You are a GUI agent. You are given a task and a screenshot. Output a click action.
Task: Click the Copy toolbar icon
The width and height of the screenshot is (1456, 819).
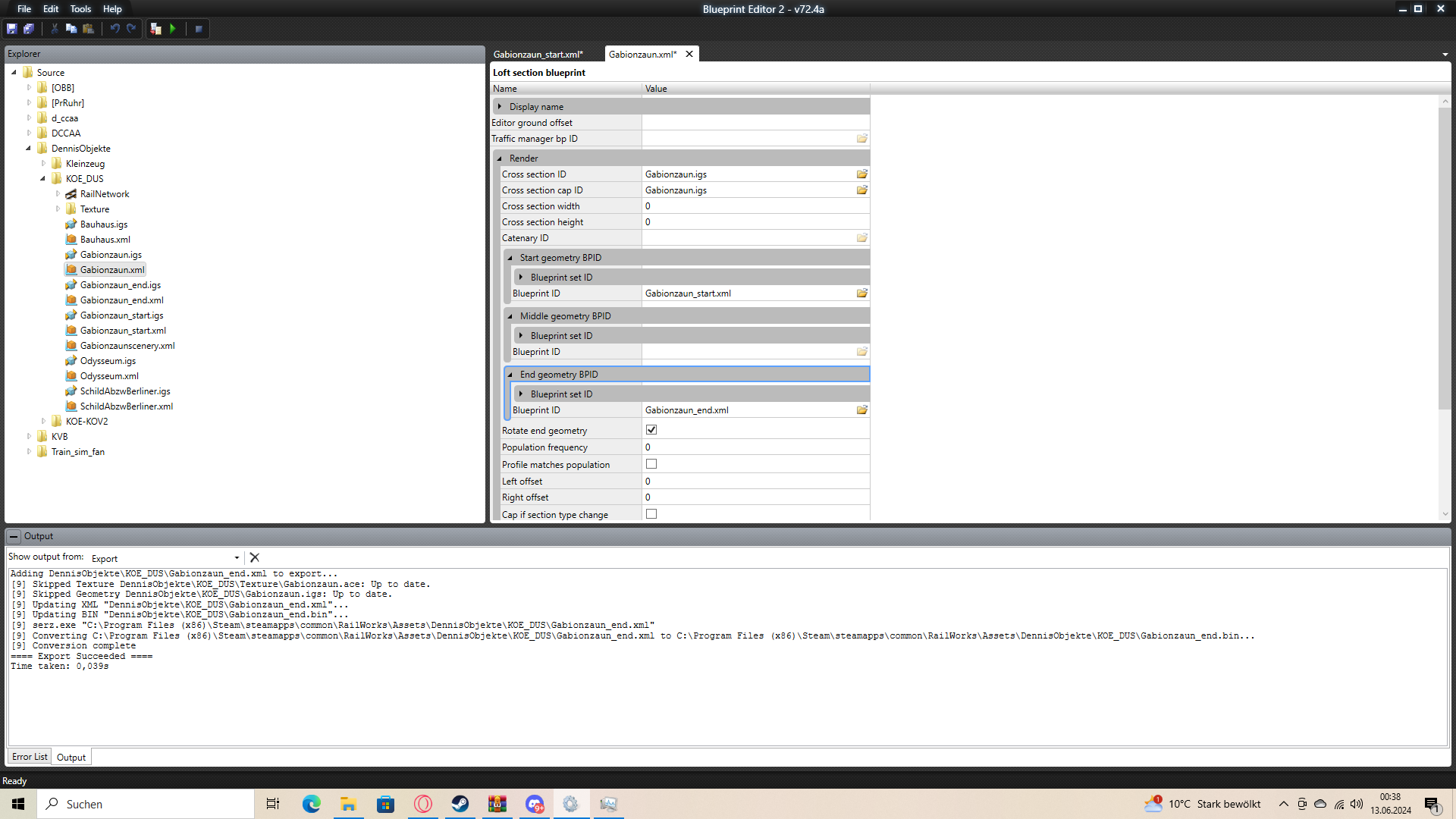pos(71,29)
